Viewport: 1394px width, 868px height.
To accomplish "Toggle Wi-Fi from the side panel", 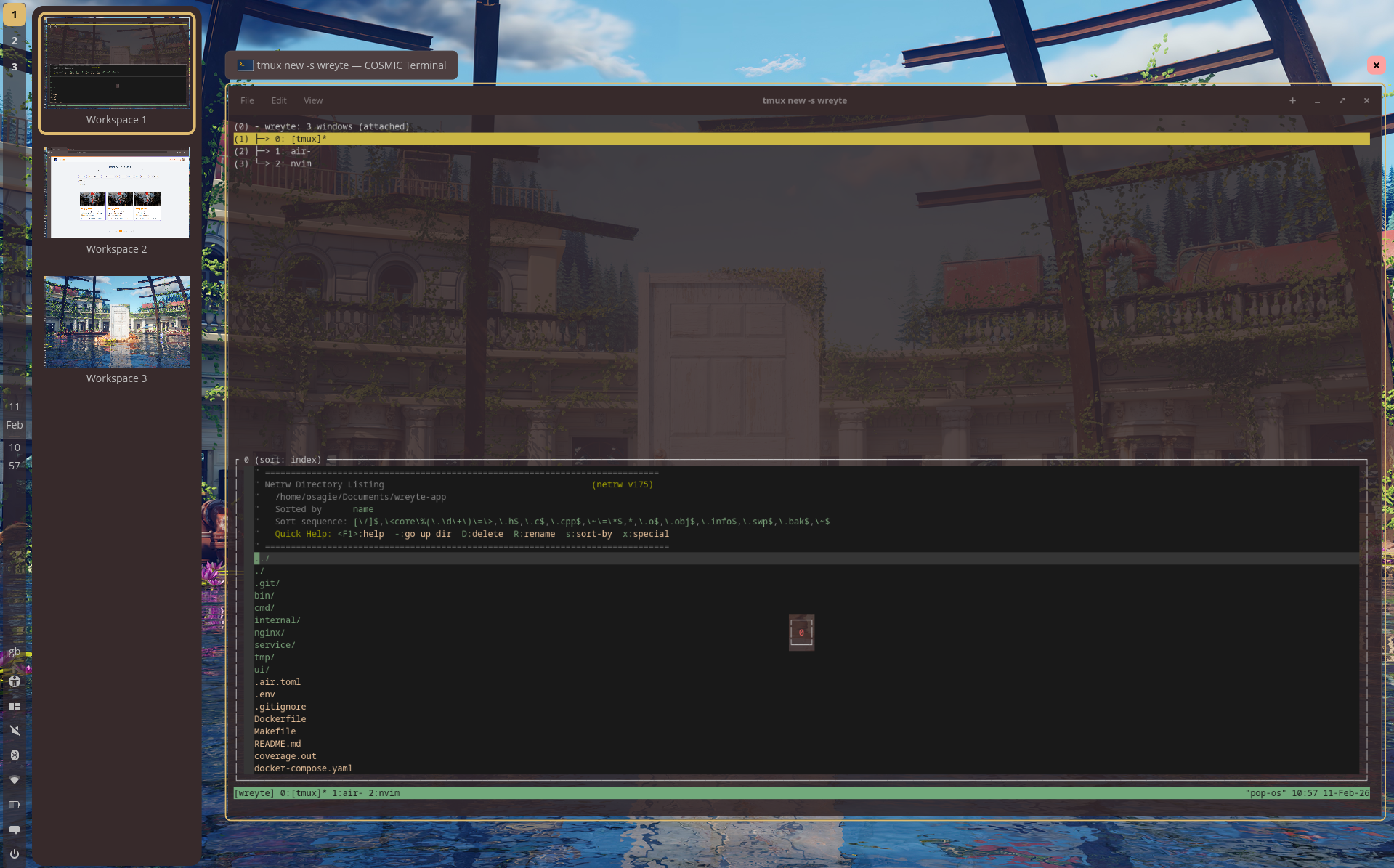I will [15, 779].
